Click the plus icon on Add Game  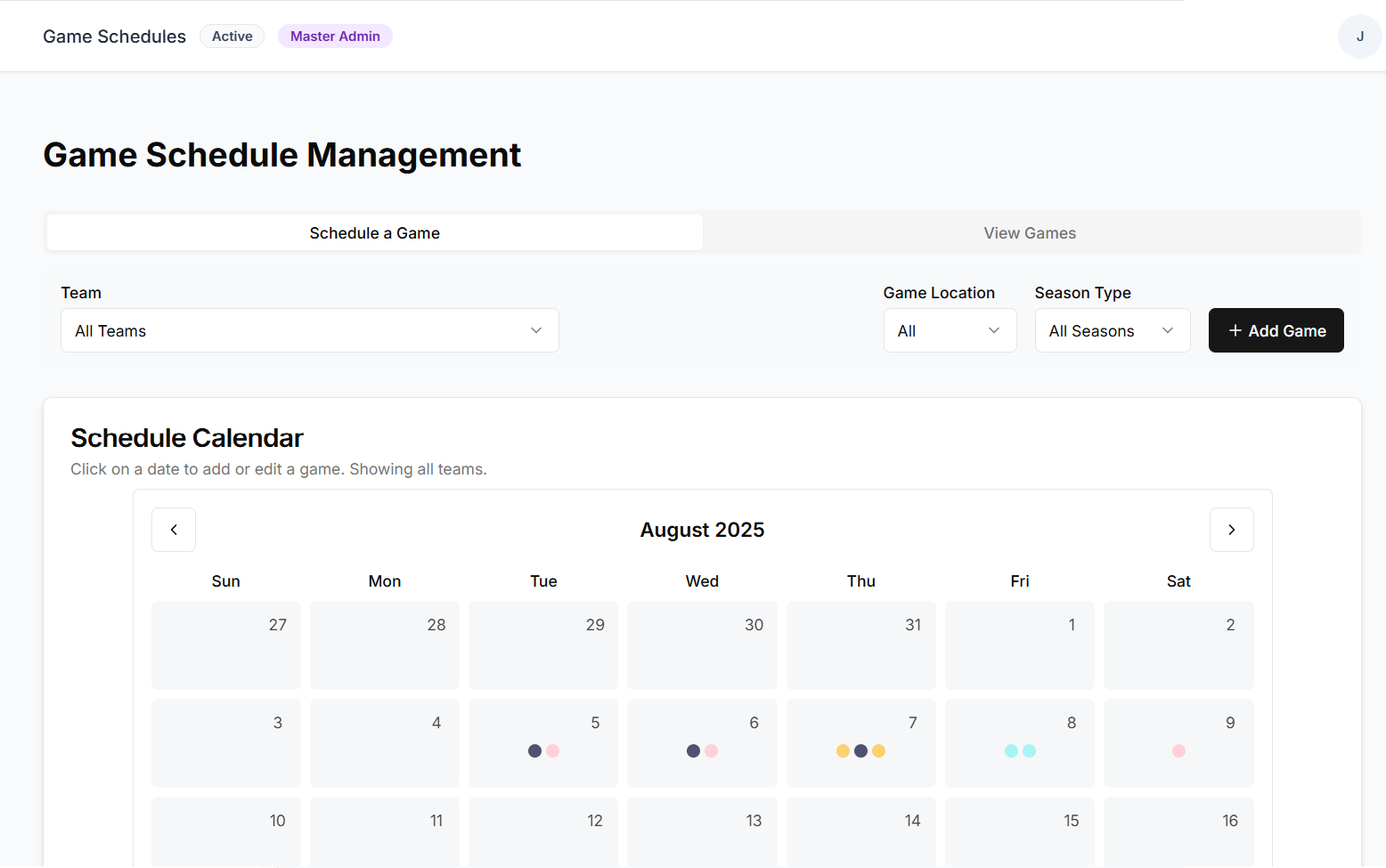pos(1235,330)
